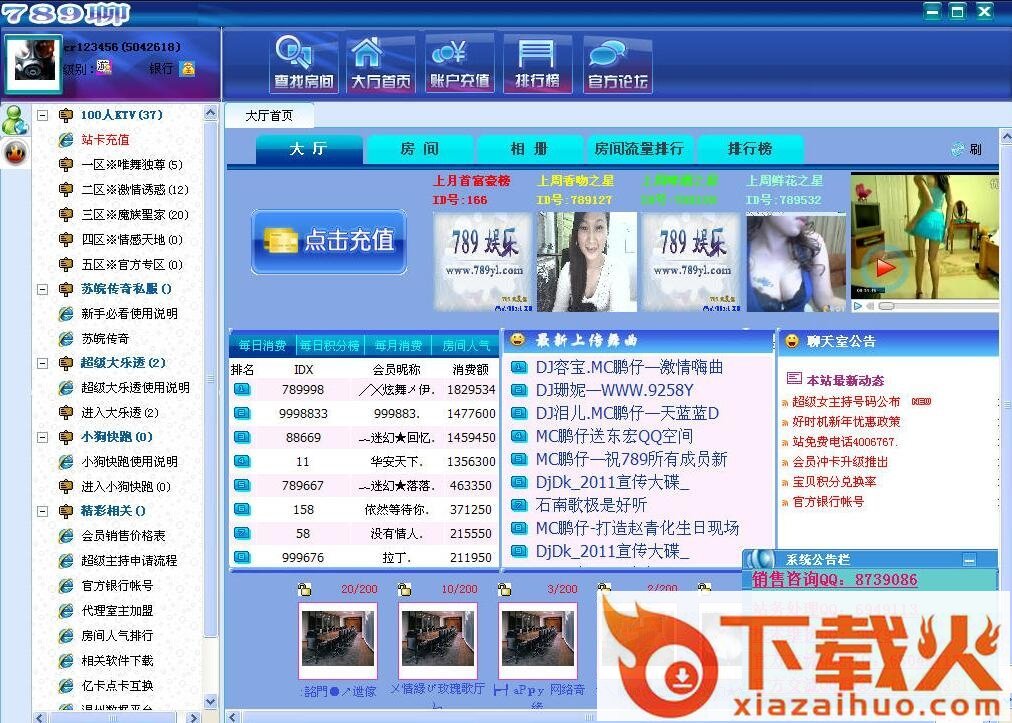Click room icon of 一区※唯舞独尊
This screenshot has width=1012, height=723.
[x=66, y=165]
